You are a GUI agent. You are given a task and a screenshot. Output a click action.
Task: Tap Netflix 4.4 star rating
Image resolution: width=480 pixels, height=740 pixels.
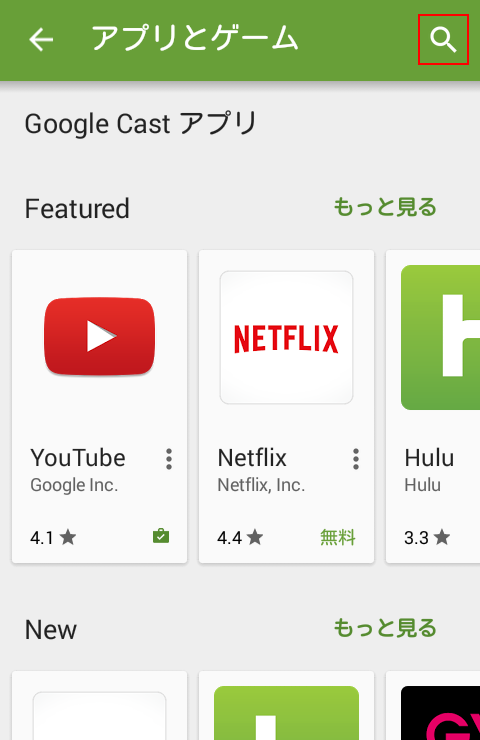tap(240, 537)
